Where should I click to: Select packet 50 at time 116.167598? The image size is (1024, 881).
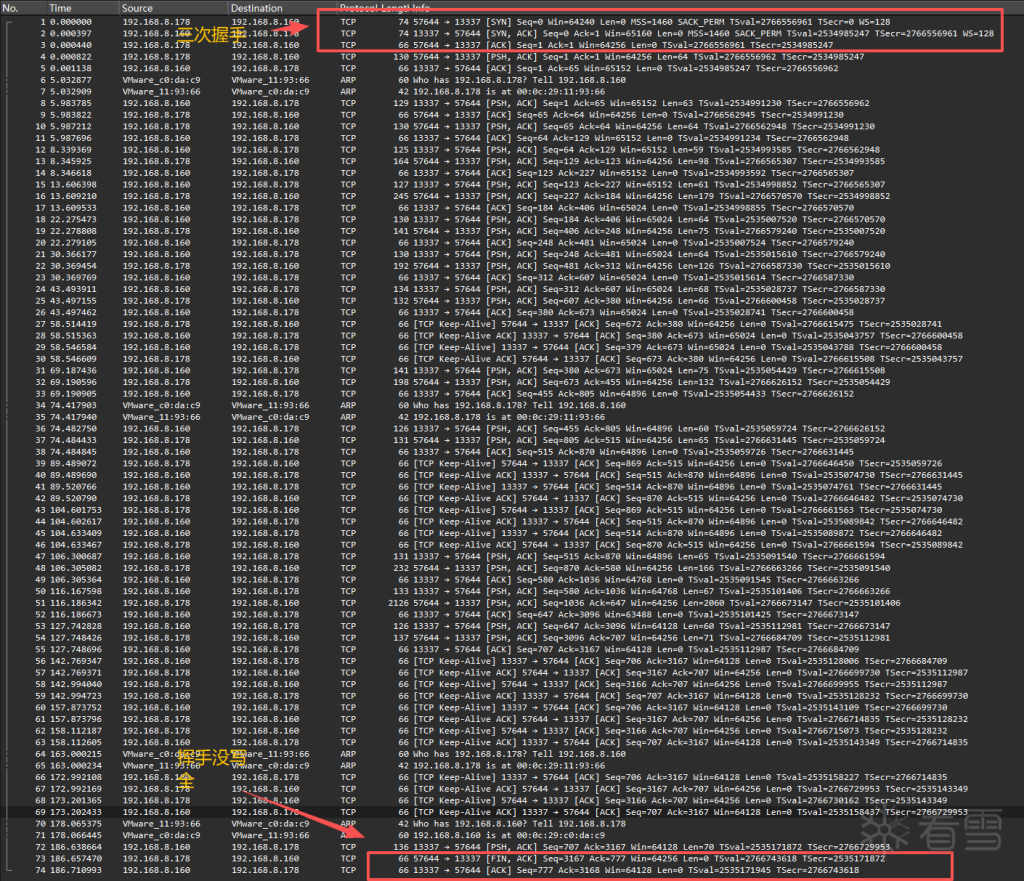(x=512, y=591)
